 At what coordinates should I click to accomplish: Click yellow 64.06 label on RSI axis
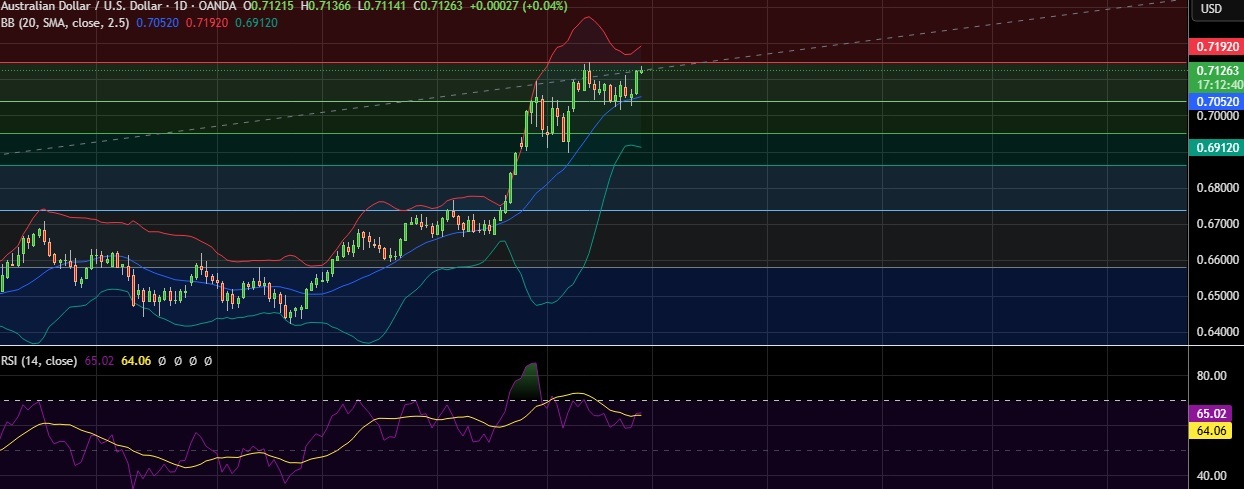[1211, 431]
